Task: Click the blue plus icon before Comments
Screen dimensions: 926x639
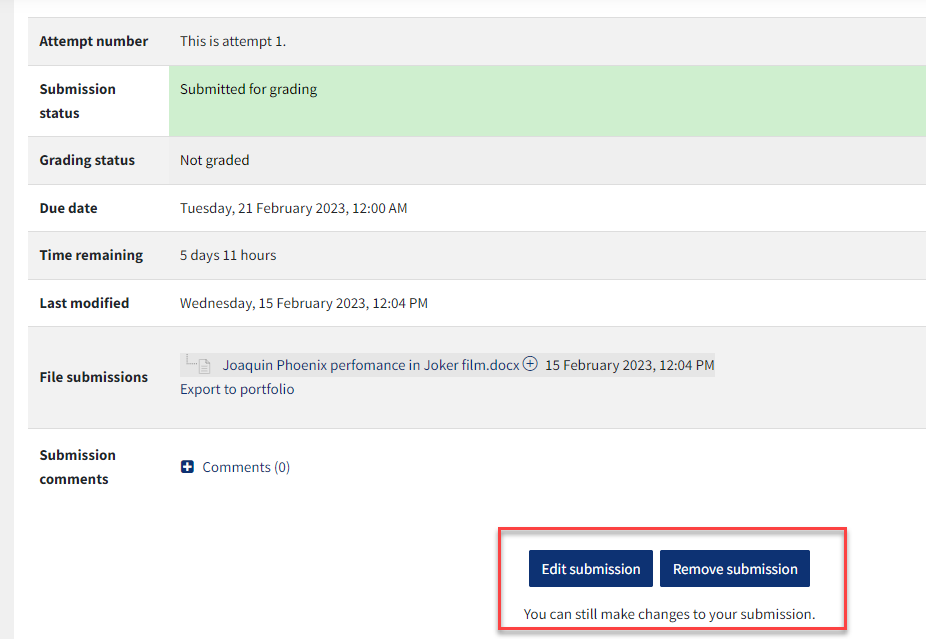Action: click(187, 466)
